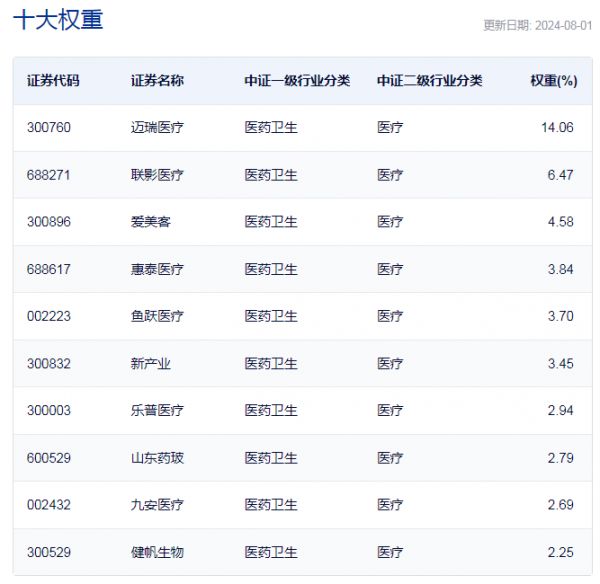
Task: Select security code 600529
Action: click(49, 458)
